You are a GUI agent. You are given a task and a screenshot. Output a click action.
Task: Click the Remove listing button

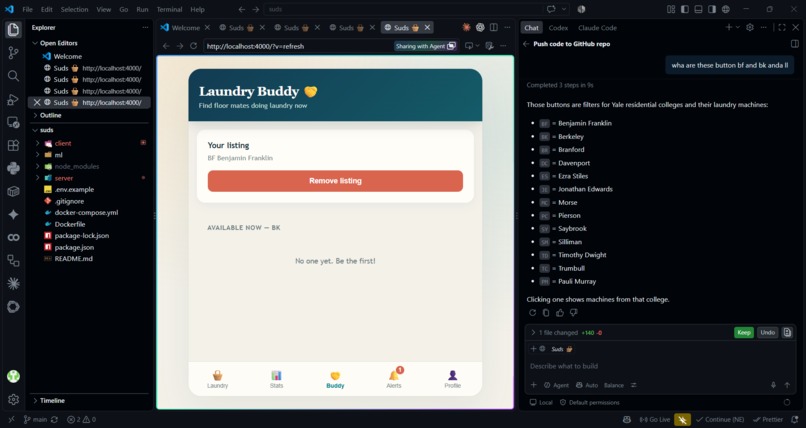(x=335, y=181)
